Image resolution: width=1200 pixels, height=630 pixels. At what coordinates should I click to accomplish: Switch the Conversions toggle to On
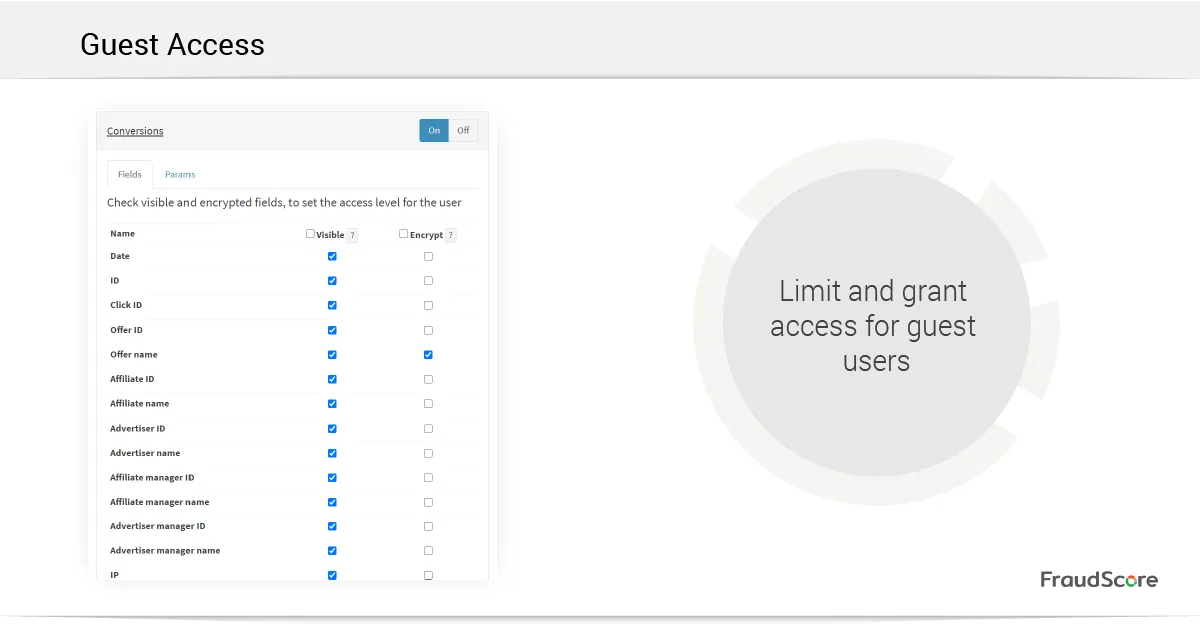434,131
